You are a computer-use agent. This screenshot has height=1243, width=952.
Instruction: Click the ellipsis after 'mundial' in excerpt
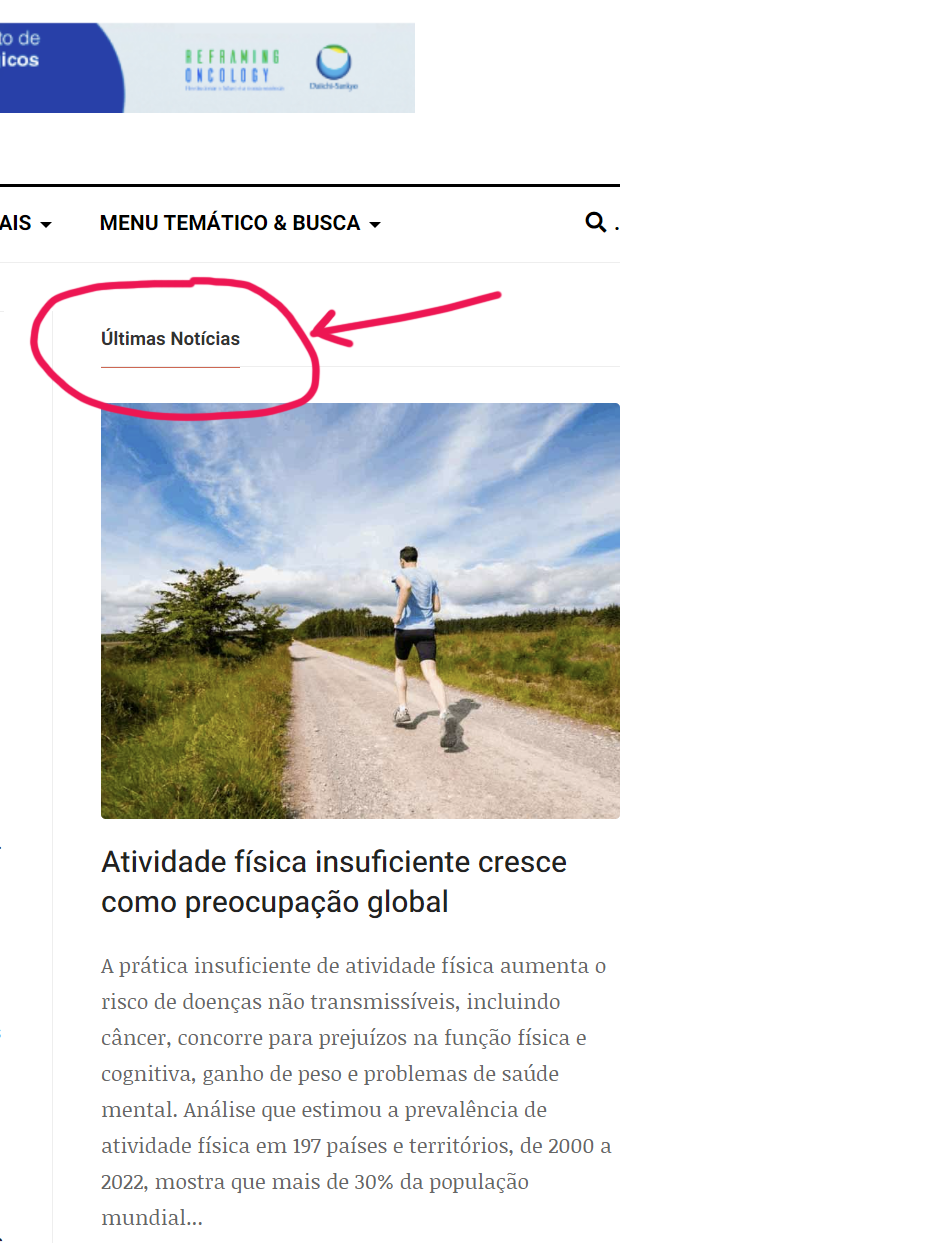(x=195, y=1219)
